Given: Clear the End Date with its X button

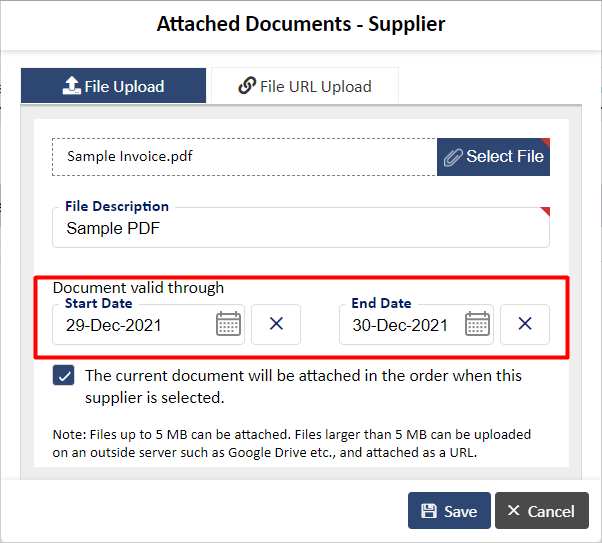Looking at the screenshot, I should (x=525, y=324).
